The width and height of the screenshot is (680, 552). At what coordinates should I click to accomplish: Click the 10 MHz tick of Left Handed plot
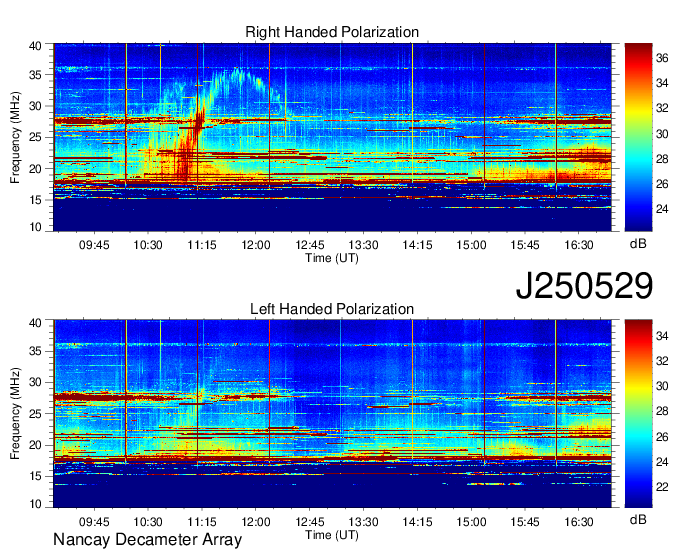(35, 503)
